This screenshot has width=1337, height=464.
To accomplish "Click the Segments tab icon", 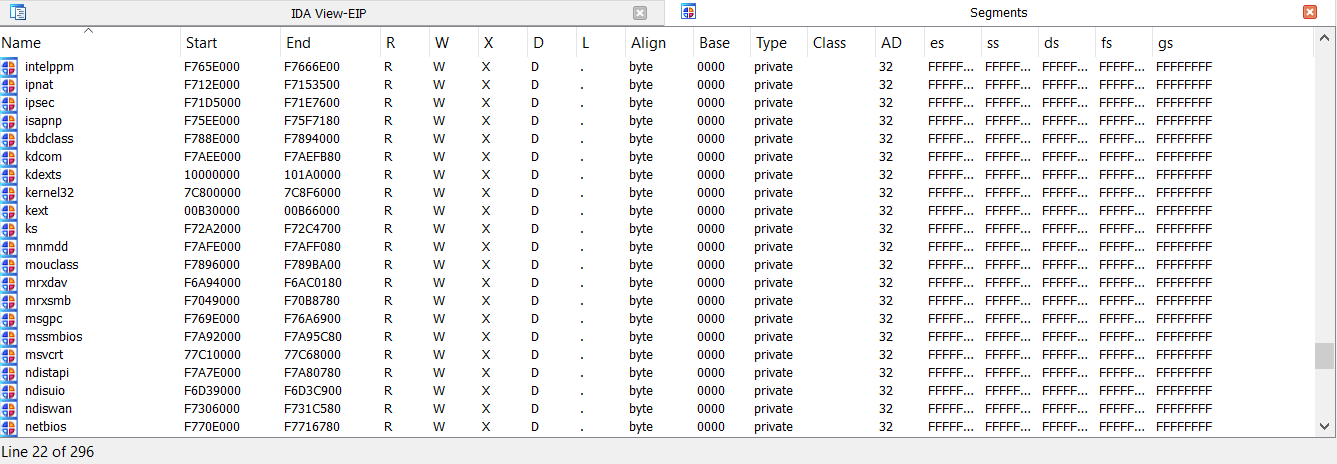I will point(689,12).
